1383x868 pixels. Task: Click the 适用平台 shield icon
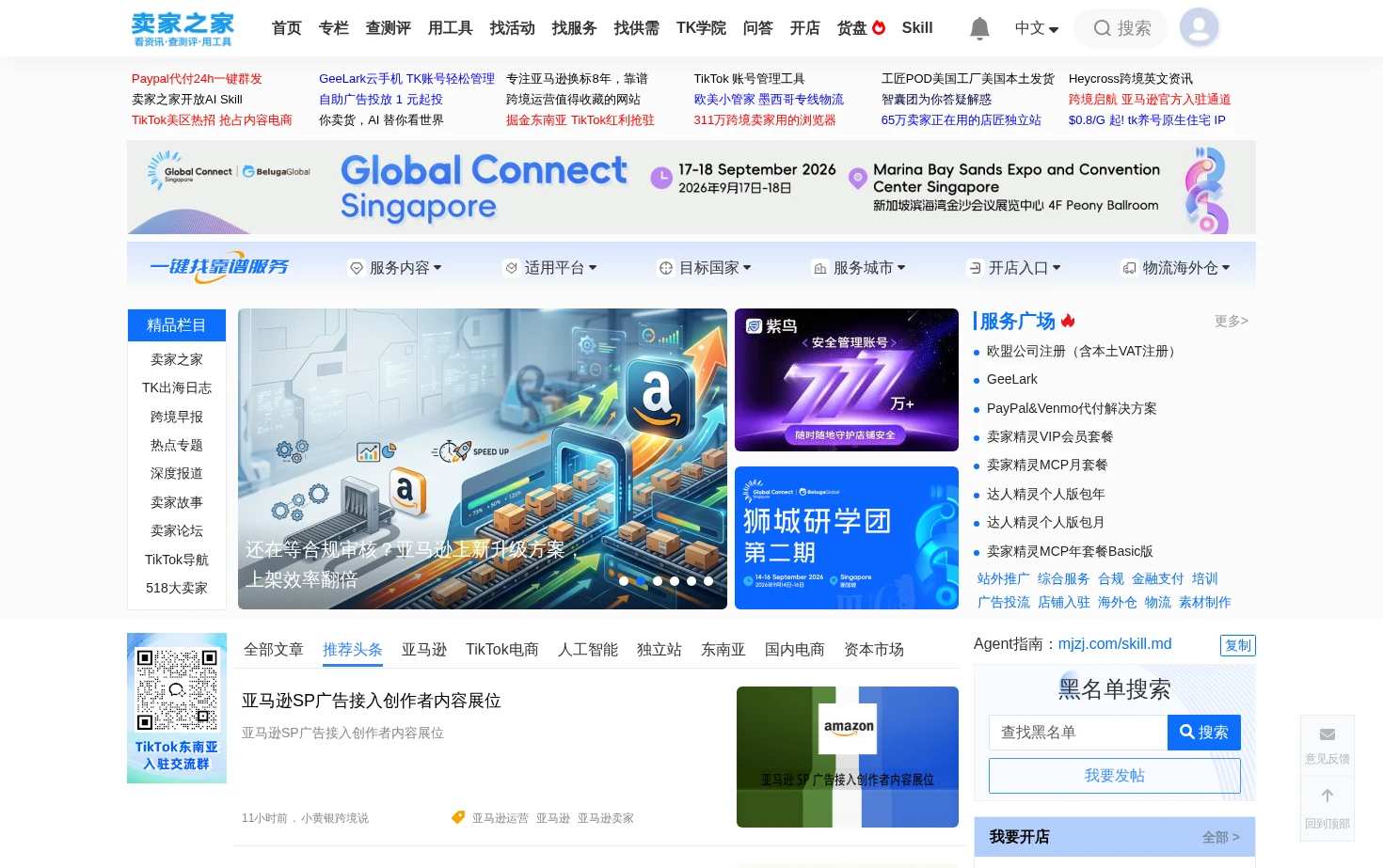point(511,268)
